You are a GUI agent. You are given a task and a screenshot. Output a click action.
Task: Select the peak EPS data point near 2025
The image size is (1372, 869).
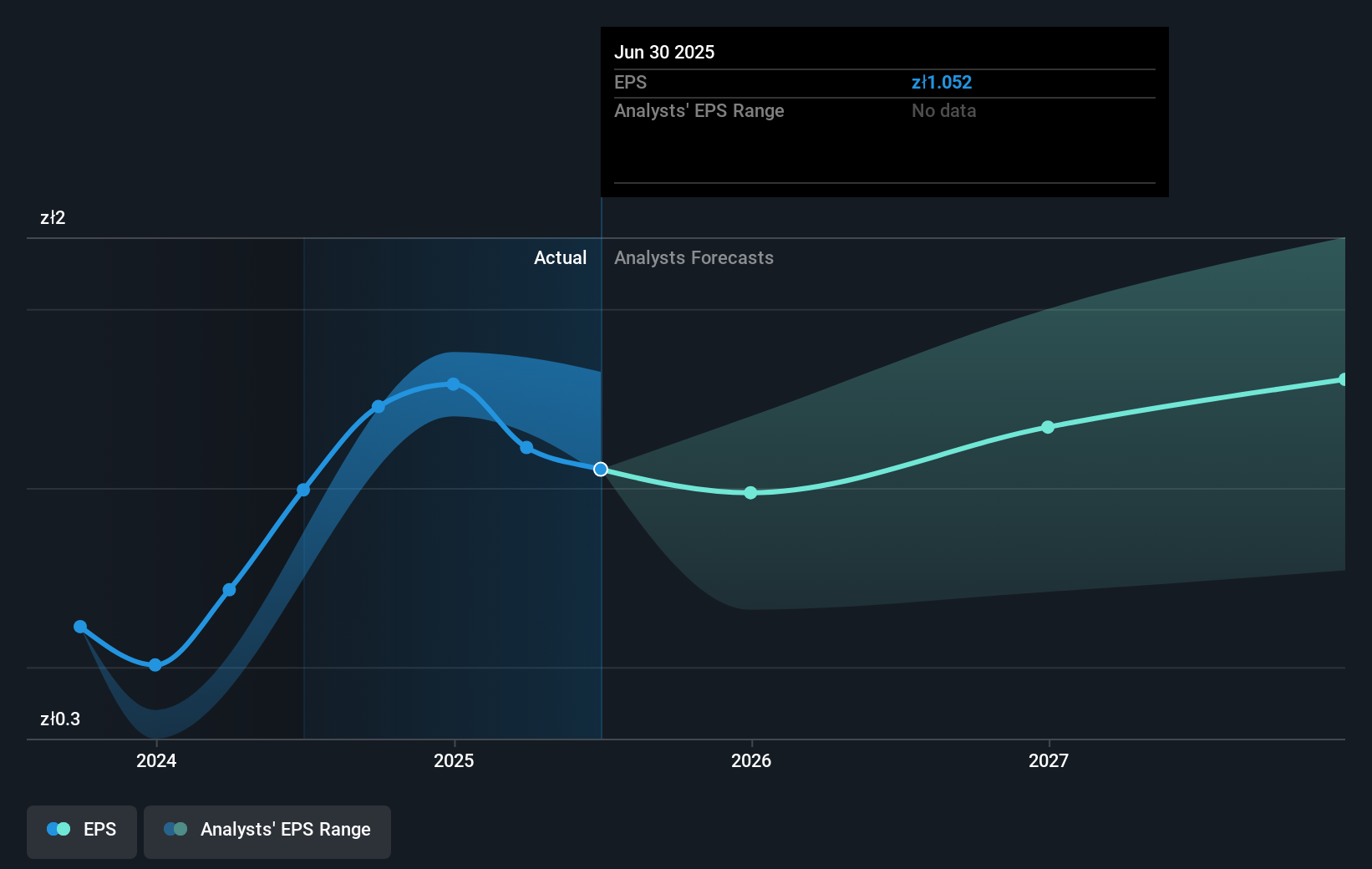(452, 384)
